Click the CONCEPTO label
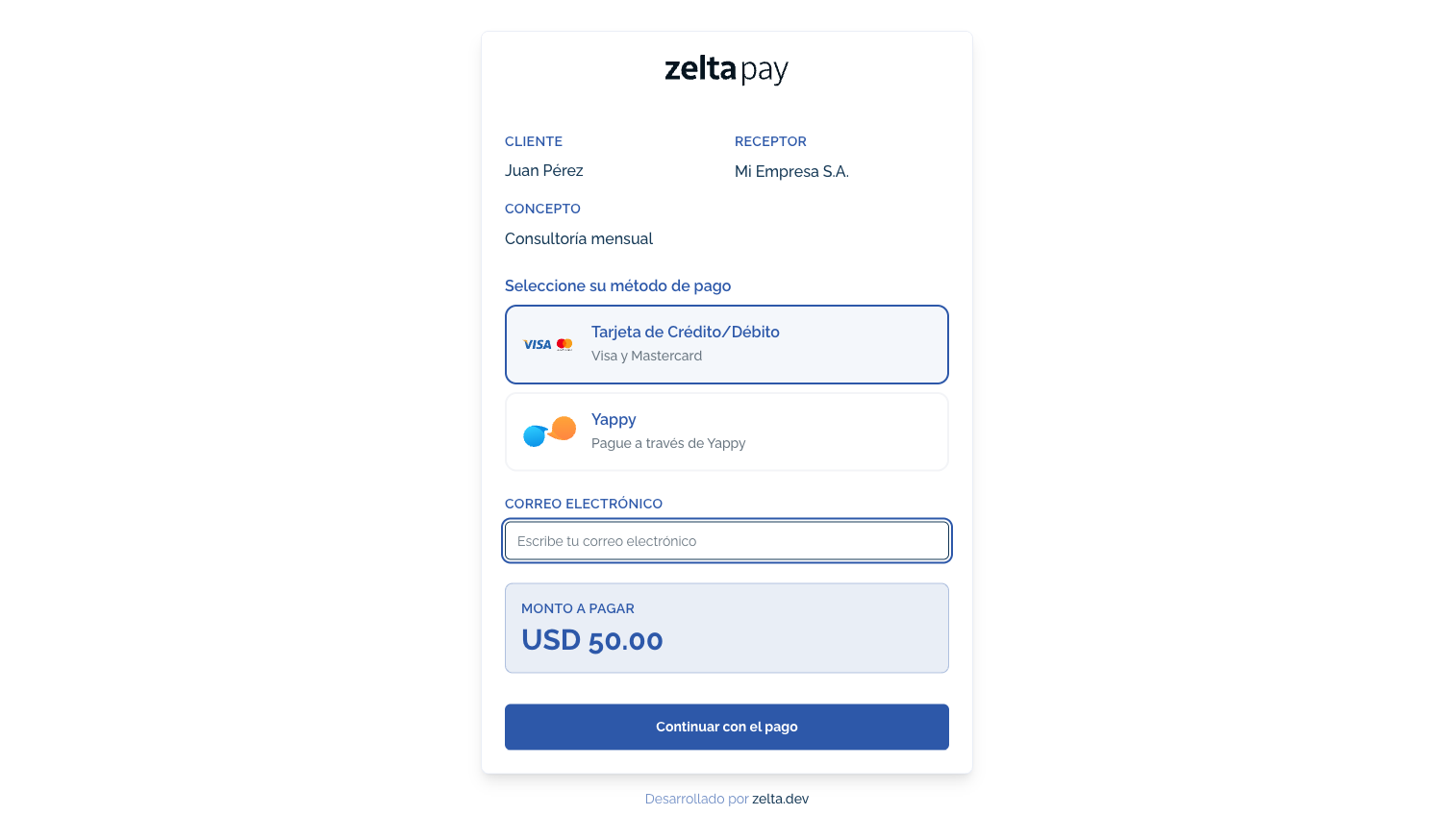Screen dimensions: 1454x840 pyautogui.click(x=542, y=209)
